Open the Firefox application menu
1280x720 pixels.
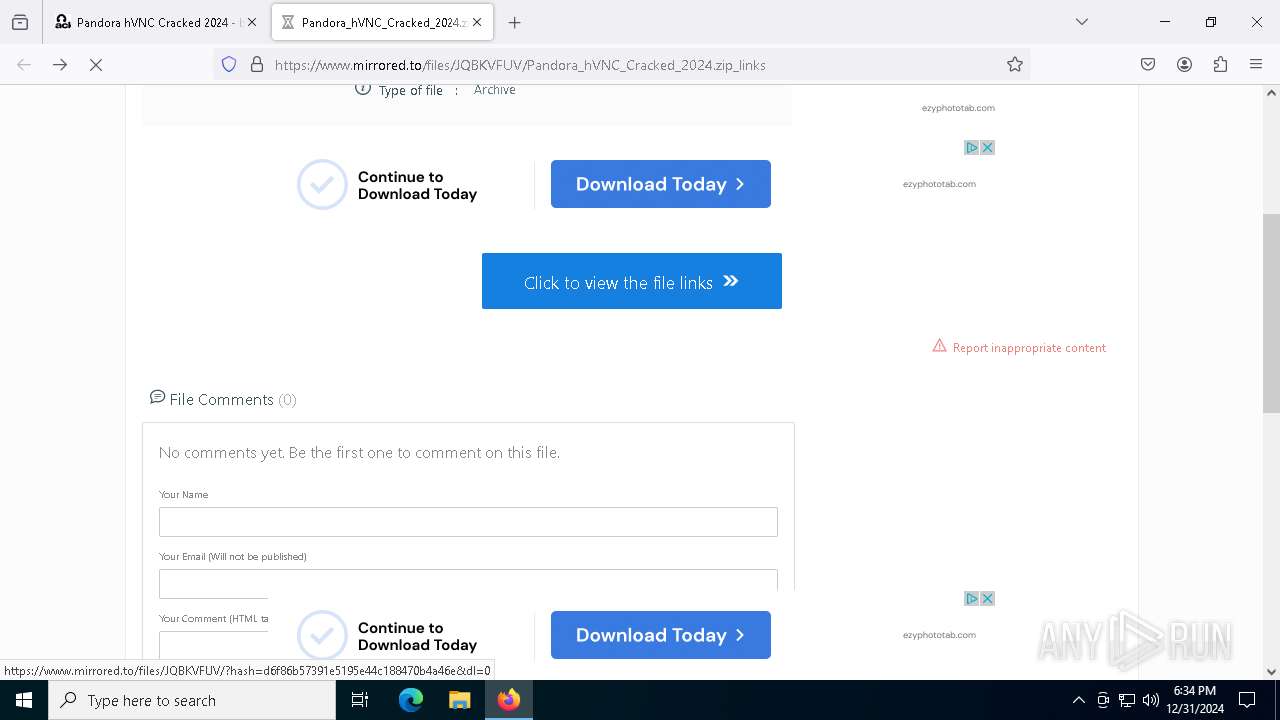click(1256, 64)
